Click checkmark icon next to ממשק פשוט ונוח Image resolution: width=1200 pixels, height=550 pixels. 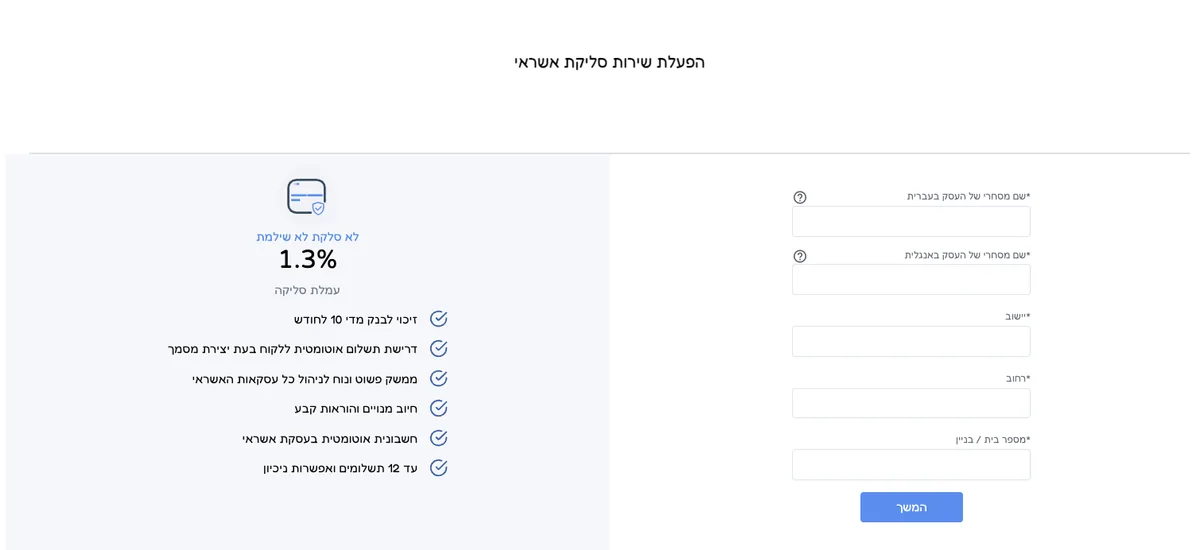[x=438, y=379]
